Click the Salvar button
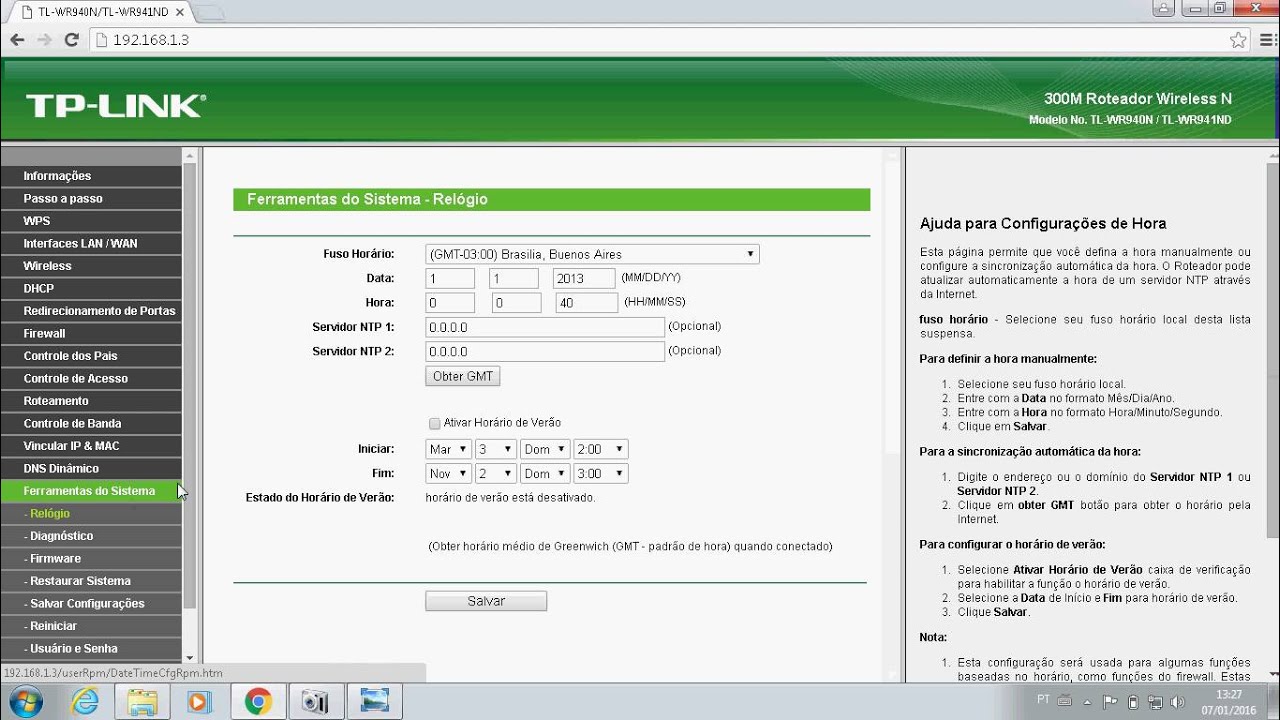Image resolution: width=1280 pixels, height=720 pixels. tap(486, 601)
